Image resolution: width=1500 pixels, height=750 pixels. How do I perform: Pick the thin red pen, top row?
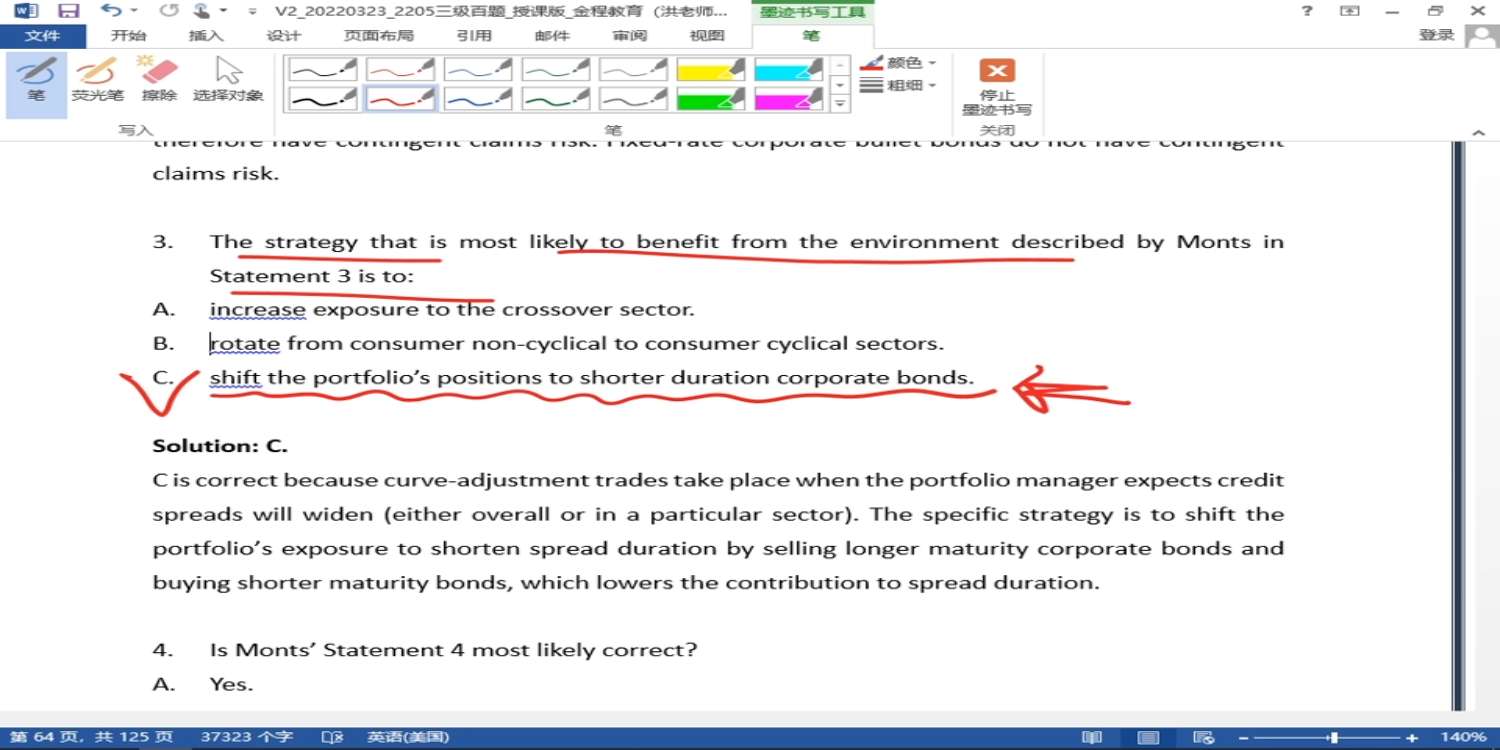(401, 70)
